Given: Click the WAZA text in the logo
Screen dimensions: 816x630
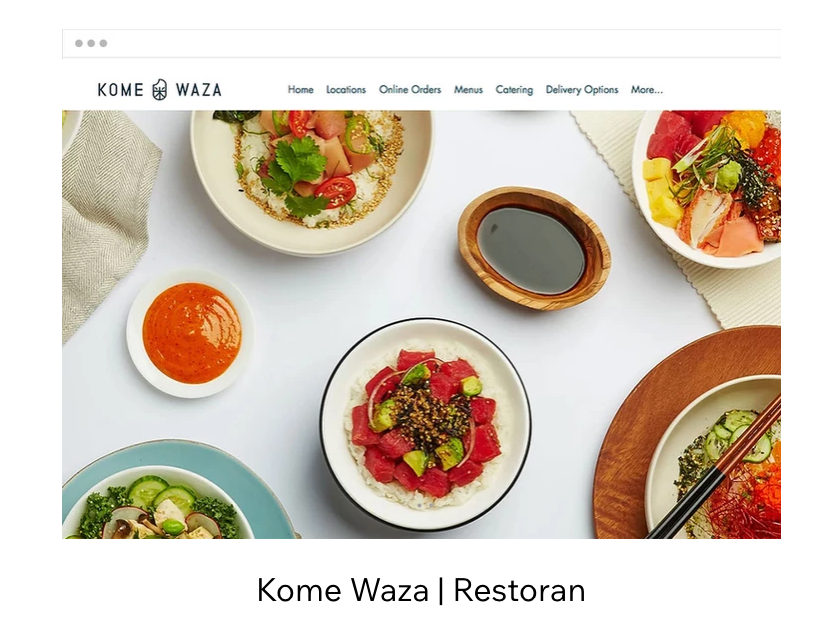Looking at the screenshot, I should click(199, 90).
